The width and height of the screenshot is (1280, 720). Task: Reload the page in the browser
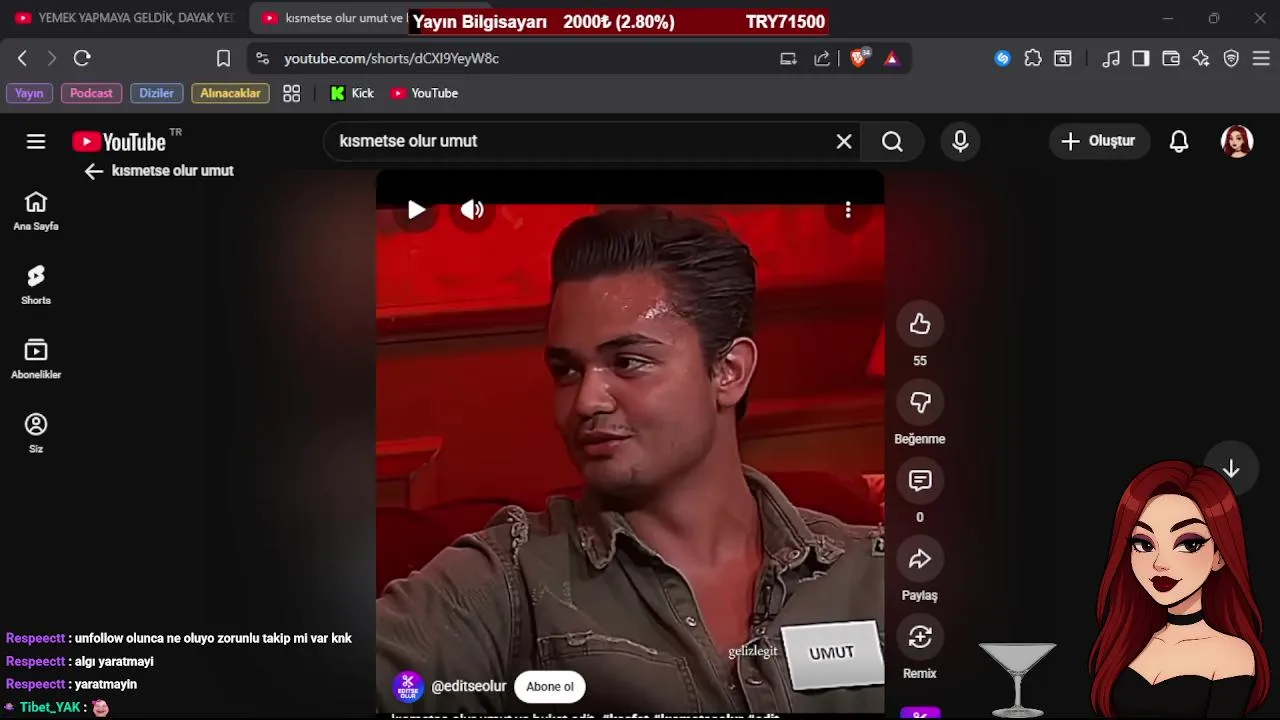pyautogui.click(x=82, y=59)
